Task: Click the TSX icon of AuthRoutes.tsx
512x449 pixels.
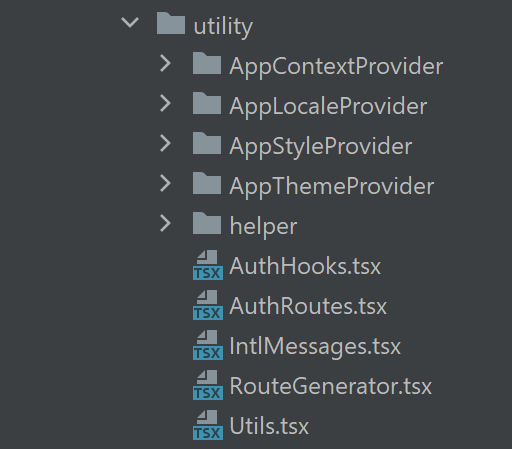Action: coord(208,305)
